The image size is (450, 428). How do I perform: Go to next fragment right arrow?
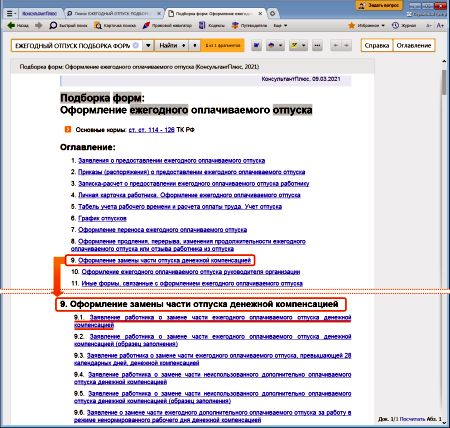pos(347,45)
